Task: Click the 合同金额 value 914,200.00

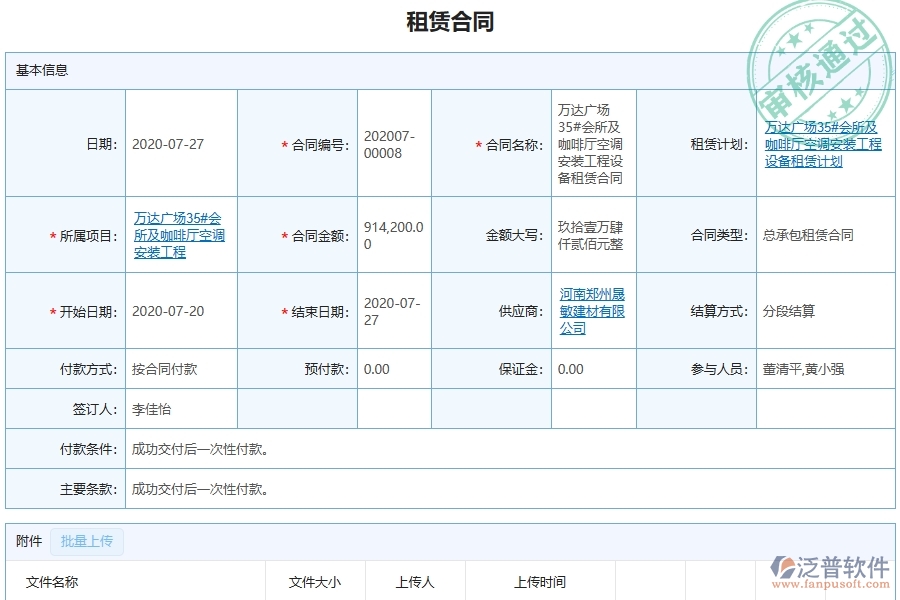Action: tap(390, 234)
